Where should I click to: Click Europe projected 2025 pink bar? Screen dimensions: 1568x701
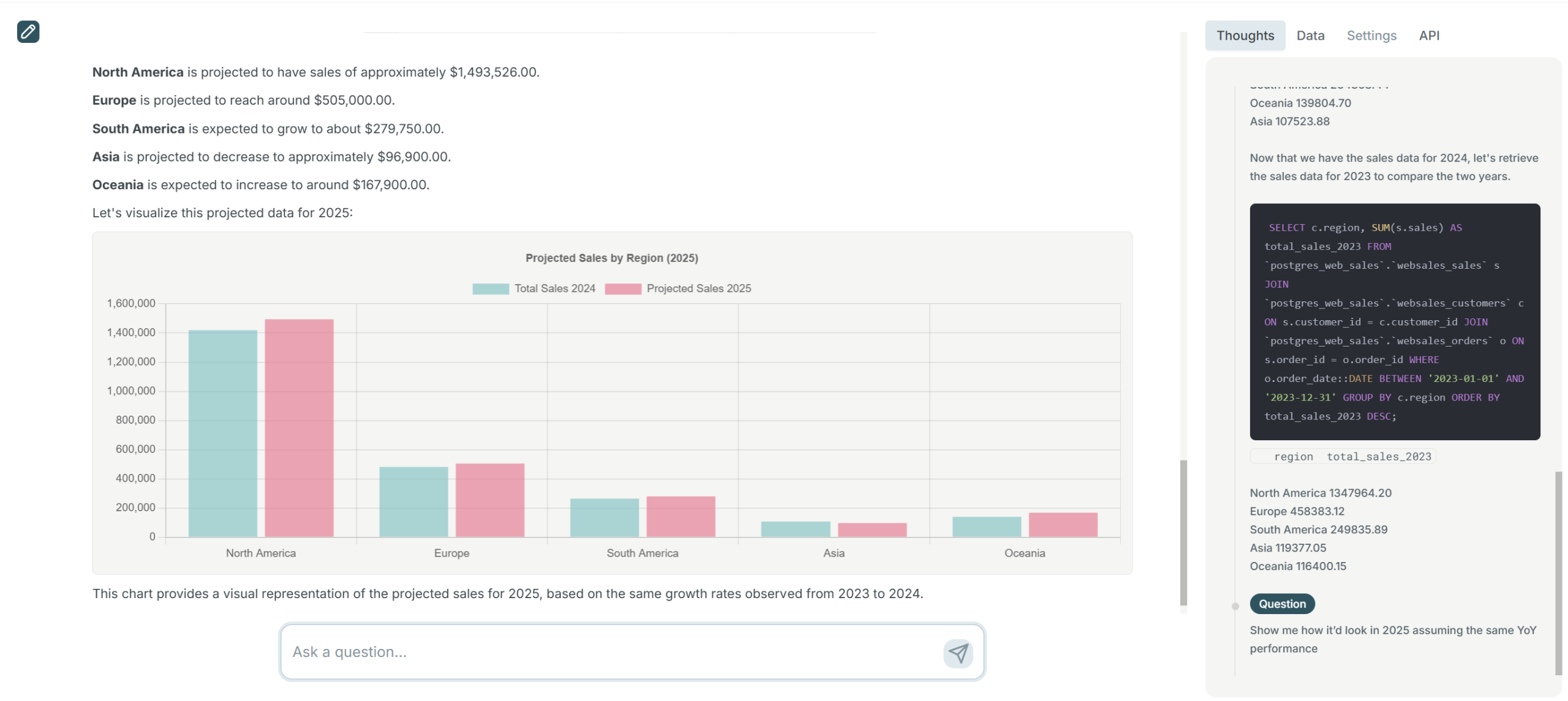(x=489, y=500)
